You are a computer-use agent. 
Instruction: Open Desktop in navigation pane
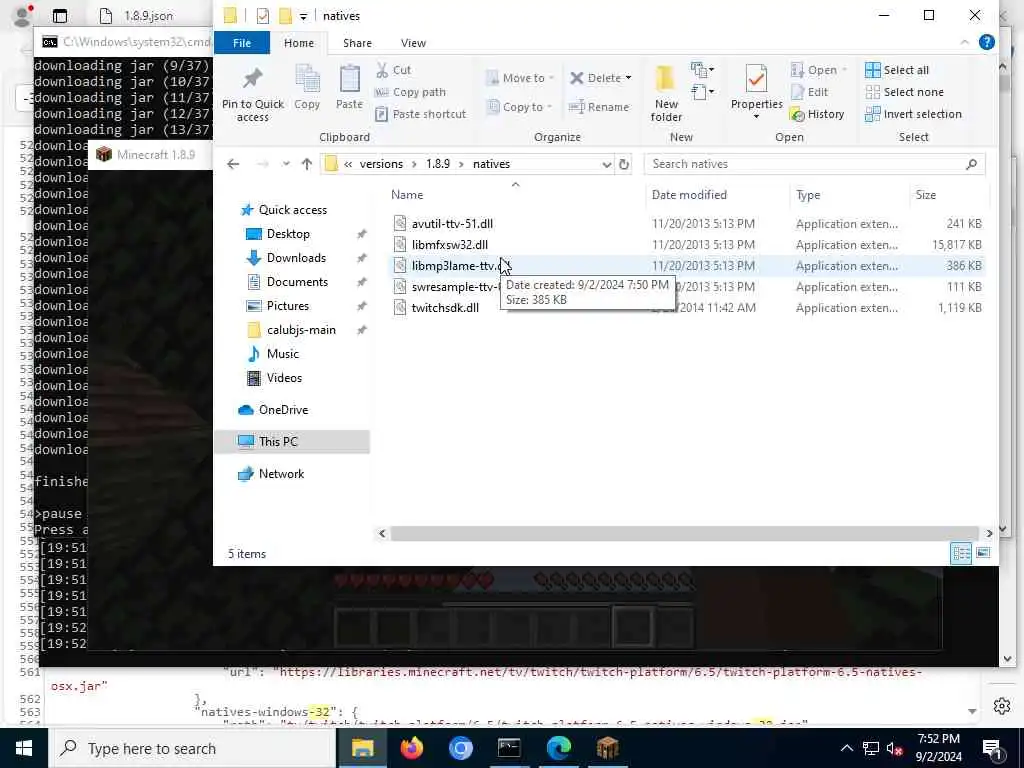288,234
